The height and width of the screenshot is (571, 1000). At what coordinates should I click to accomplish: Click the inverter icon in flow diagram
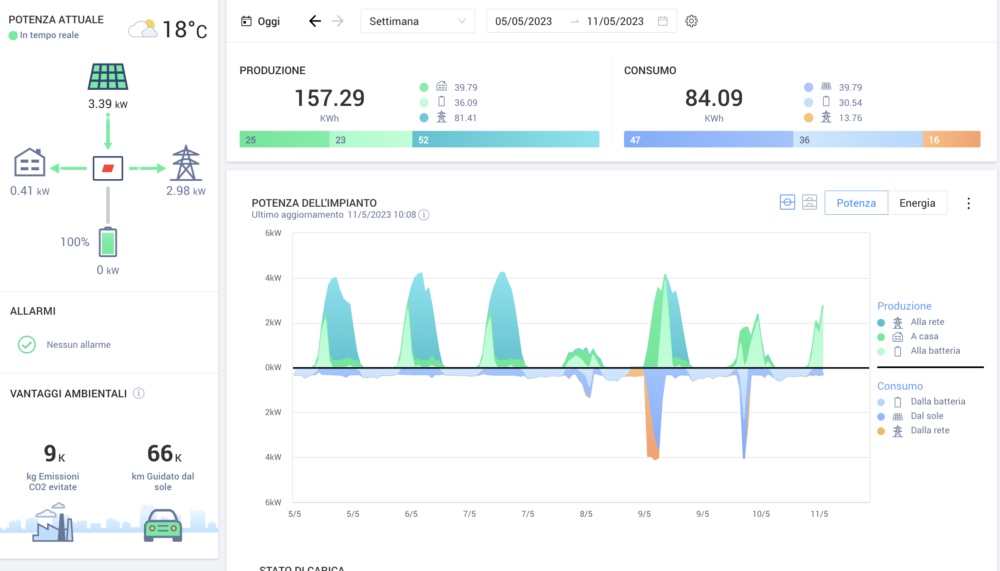(x=107, y=168)
